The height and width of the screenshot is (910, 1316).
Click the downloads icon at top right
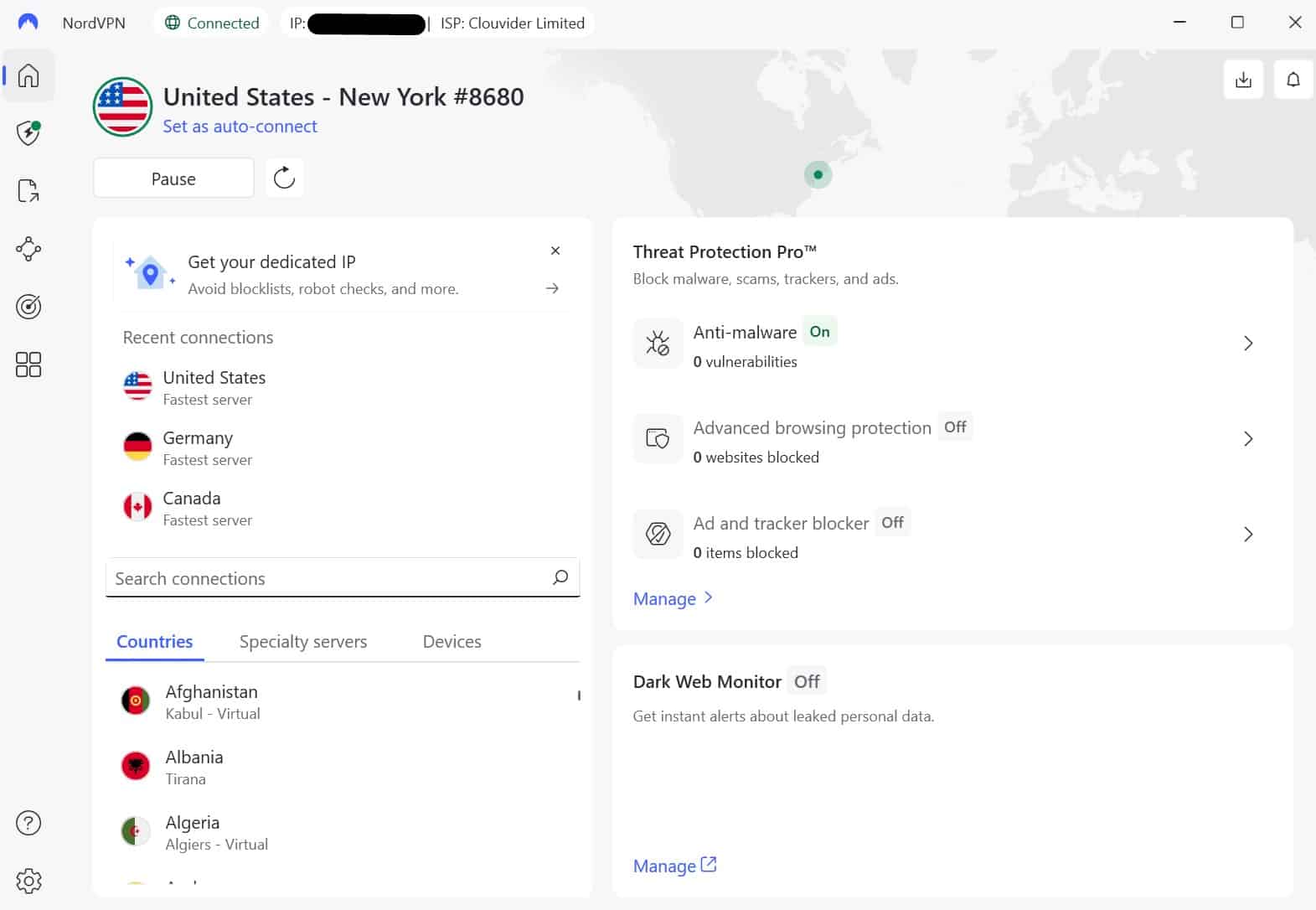pos(1243,80)
